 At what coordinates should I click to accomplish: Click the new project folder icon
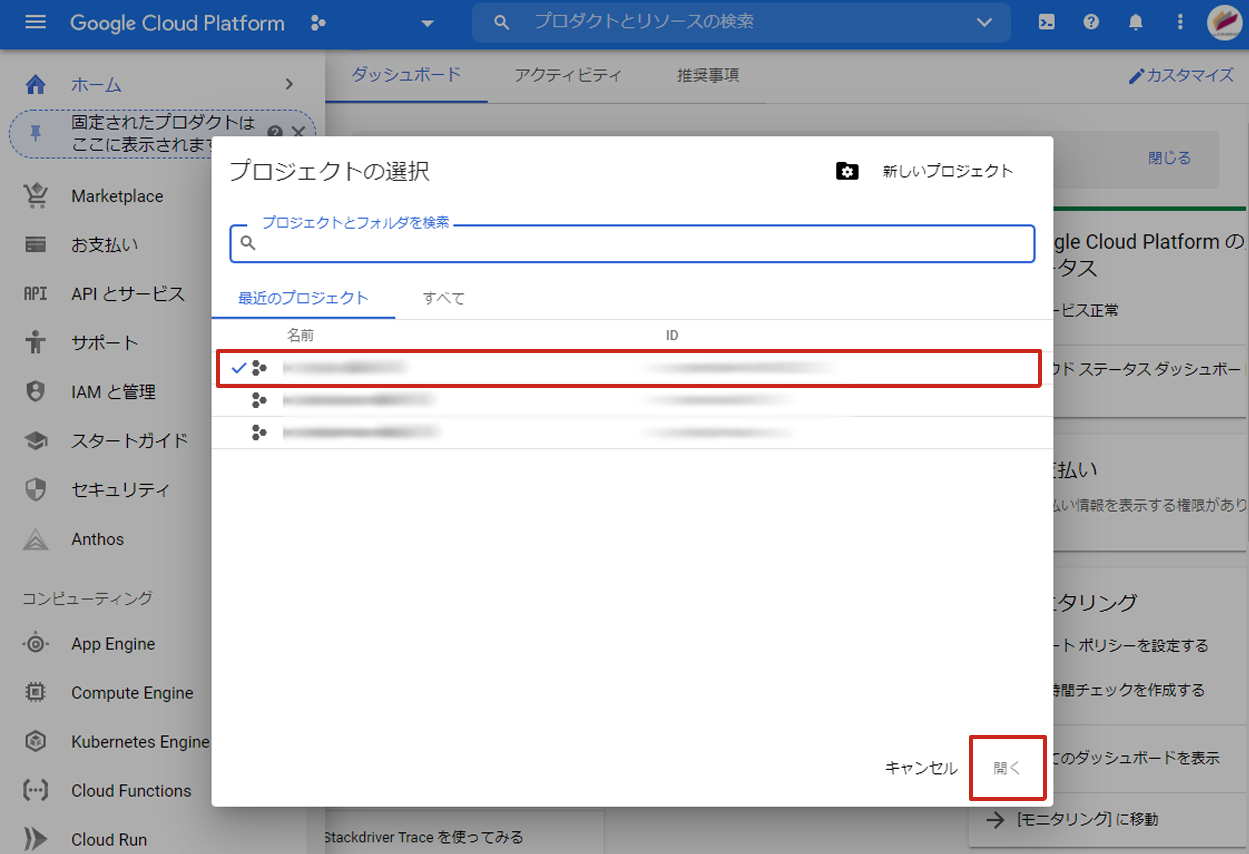tap(847, 171)
